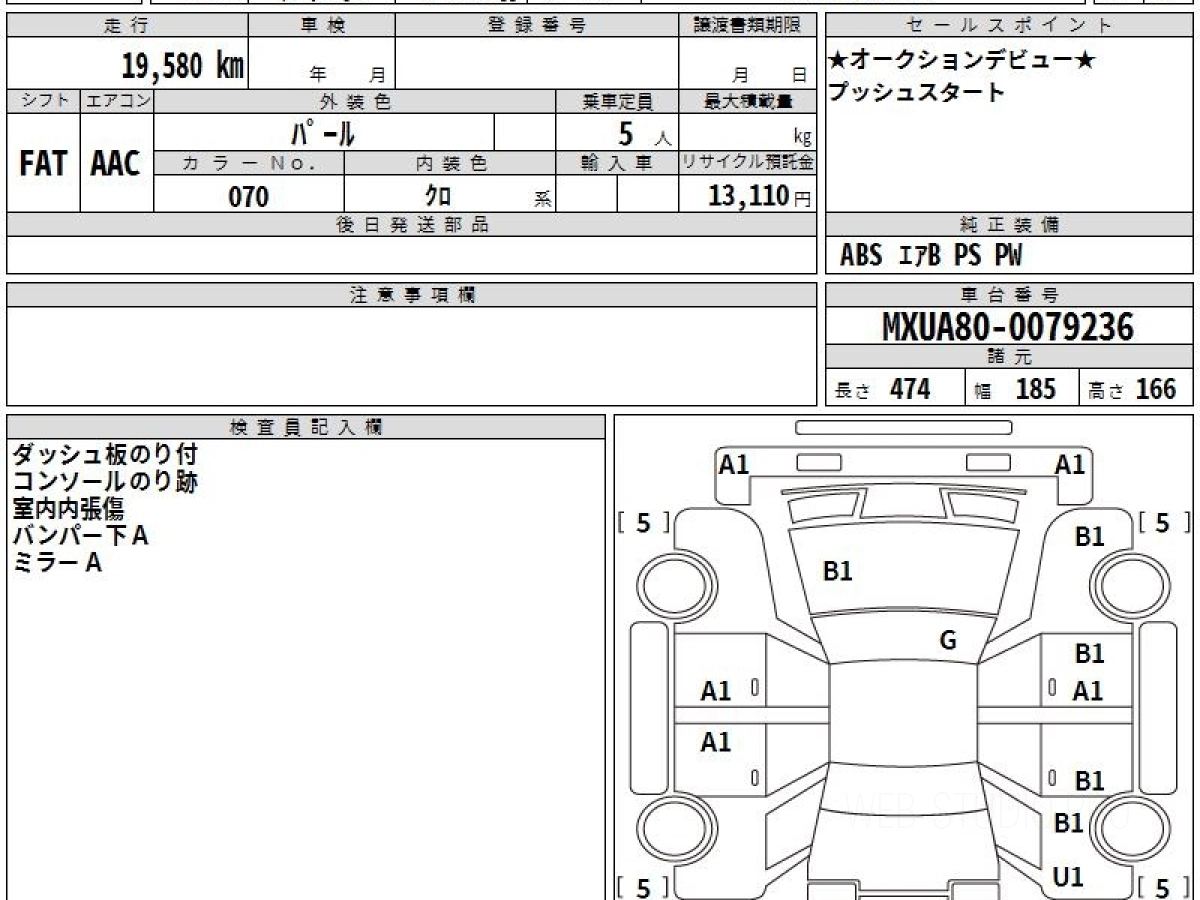Click the 譲渡書類期限 header
Viewport: 1200px width, 900px height.
click(747, 26)
